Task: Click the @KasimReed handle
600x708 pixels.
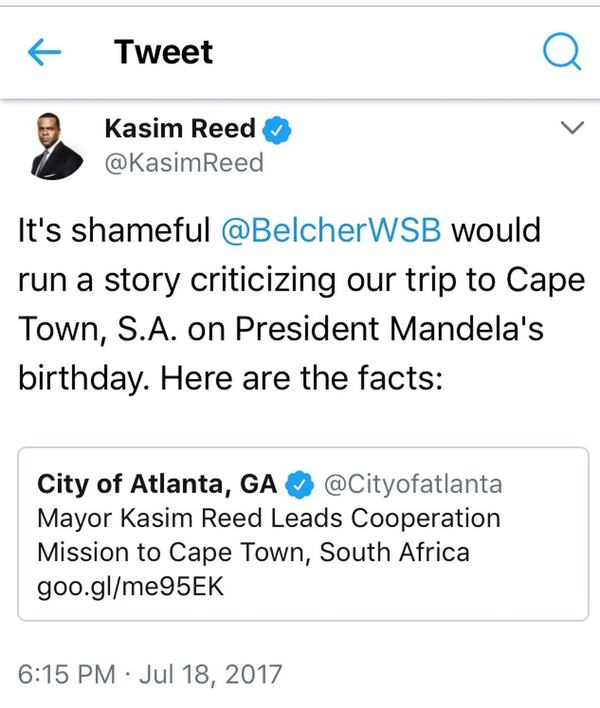Action: 184,162
